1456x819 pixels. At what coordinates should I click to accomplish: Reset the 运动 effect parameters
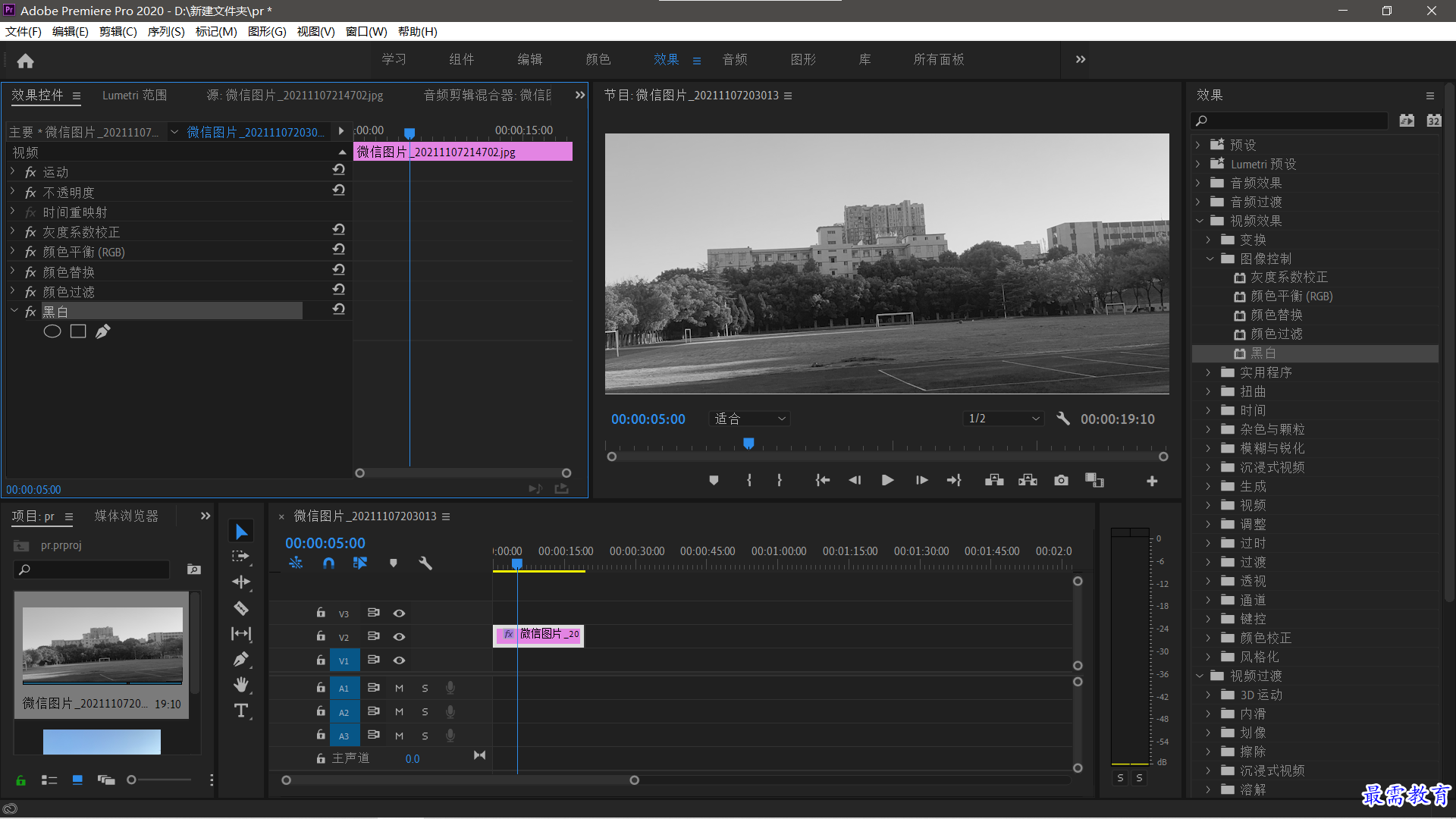pyautogui.click(x=339, y=170)
